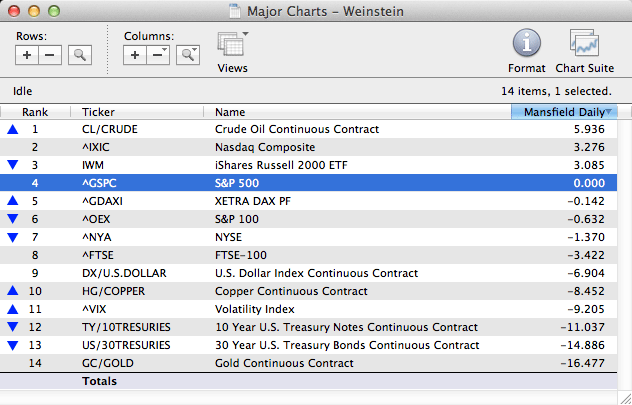Click the document icon in title bar
The image size is (632, 405).
235,10
